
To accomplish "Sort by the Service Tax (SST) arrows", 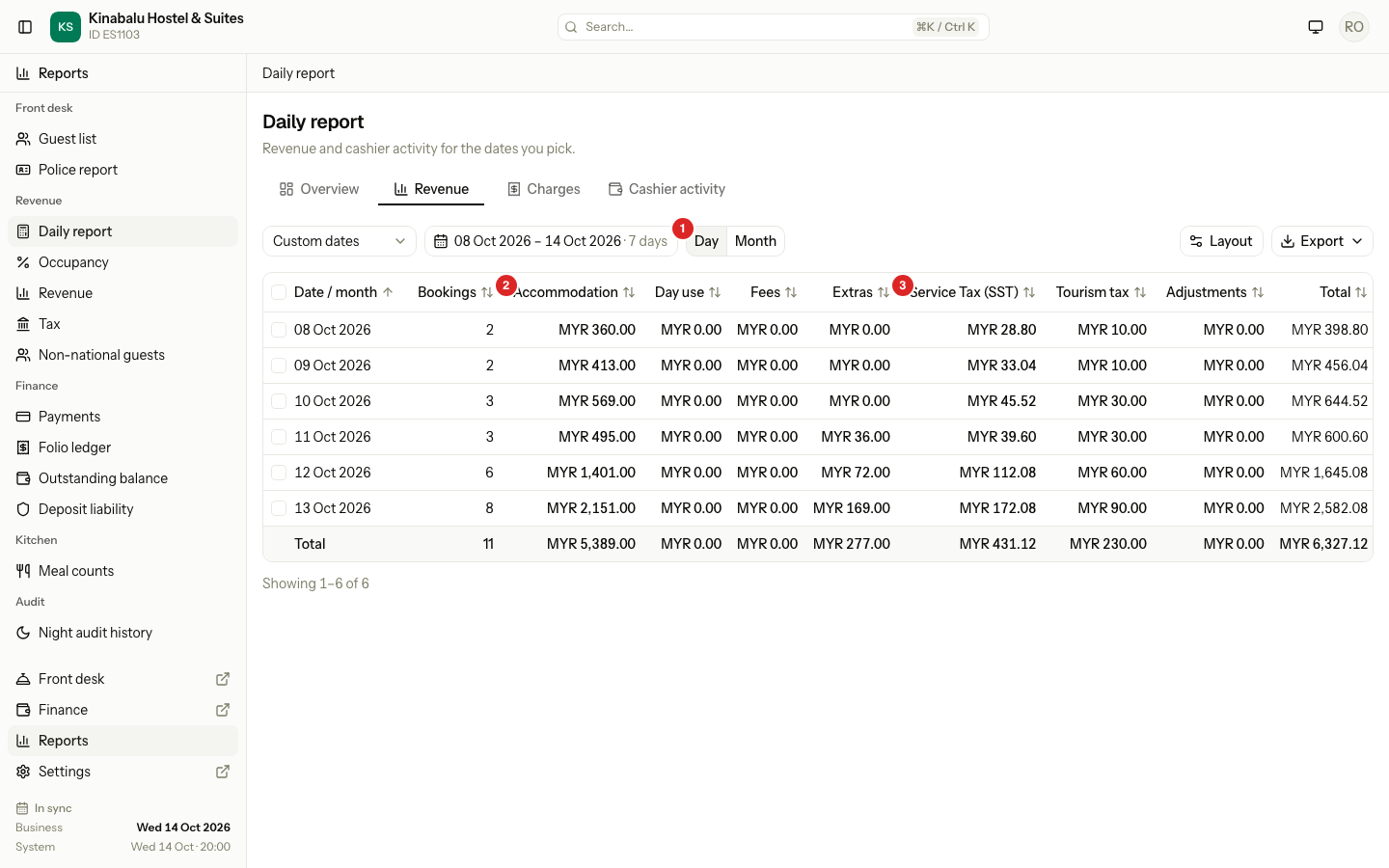I will (x=1029, y=292).
